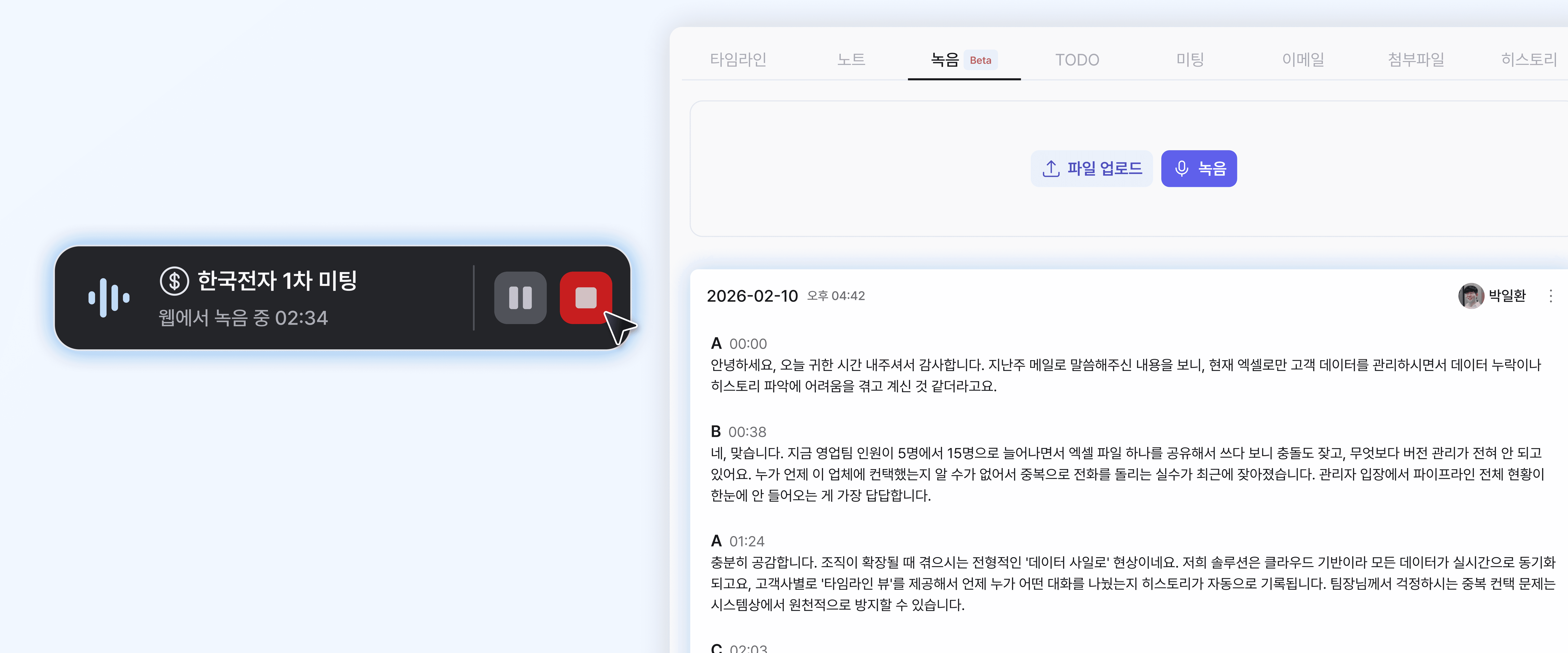
Task: Click the 파일 업로드 button
Action: tap(1091, 169)
